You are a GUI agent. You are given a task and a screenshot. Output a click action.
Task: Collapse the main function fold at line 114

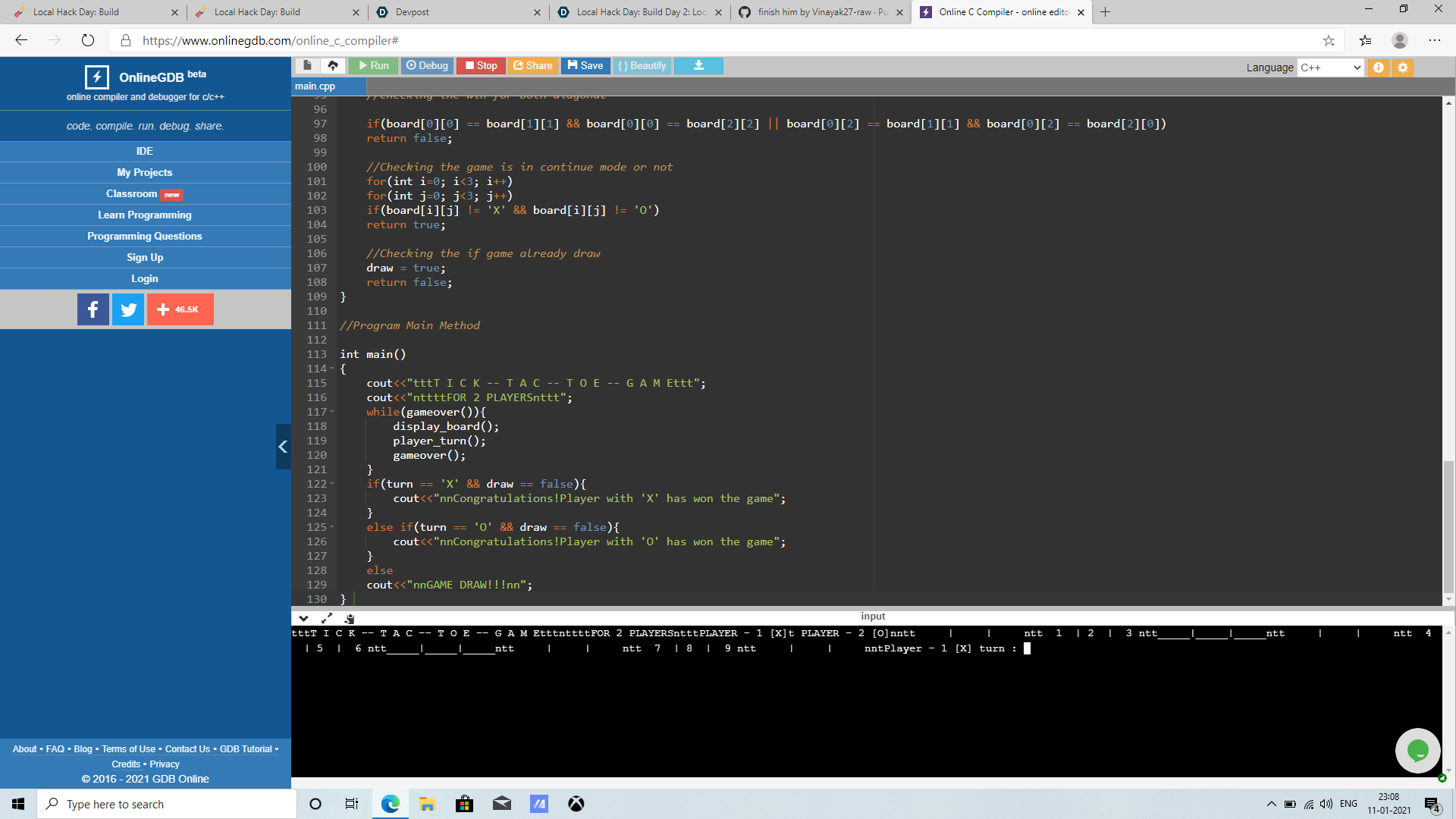click(x=332, y=369)
